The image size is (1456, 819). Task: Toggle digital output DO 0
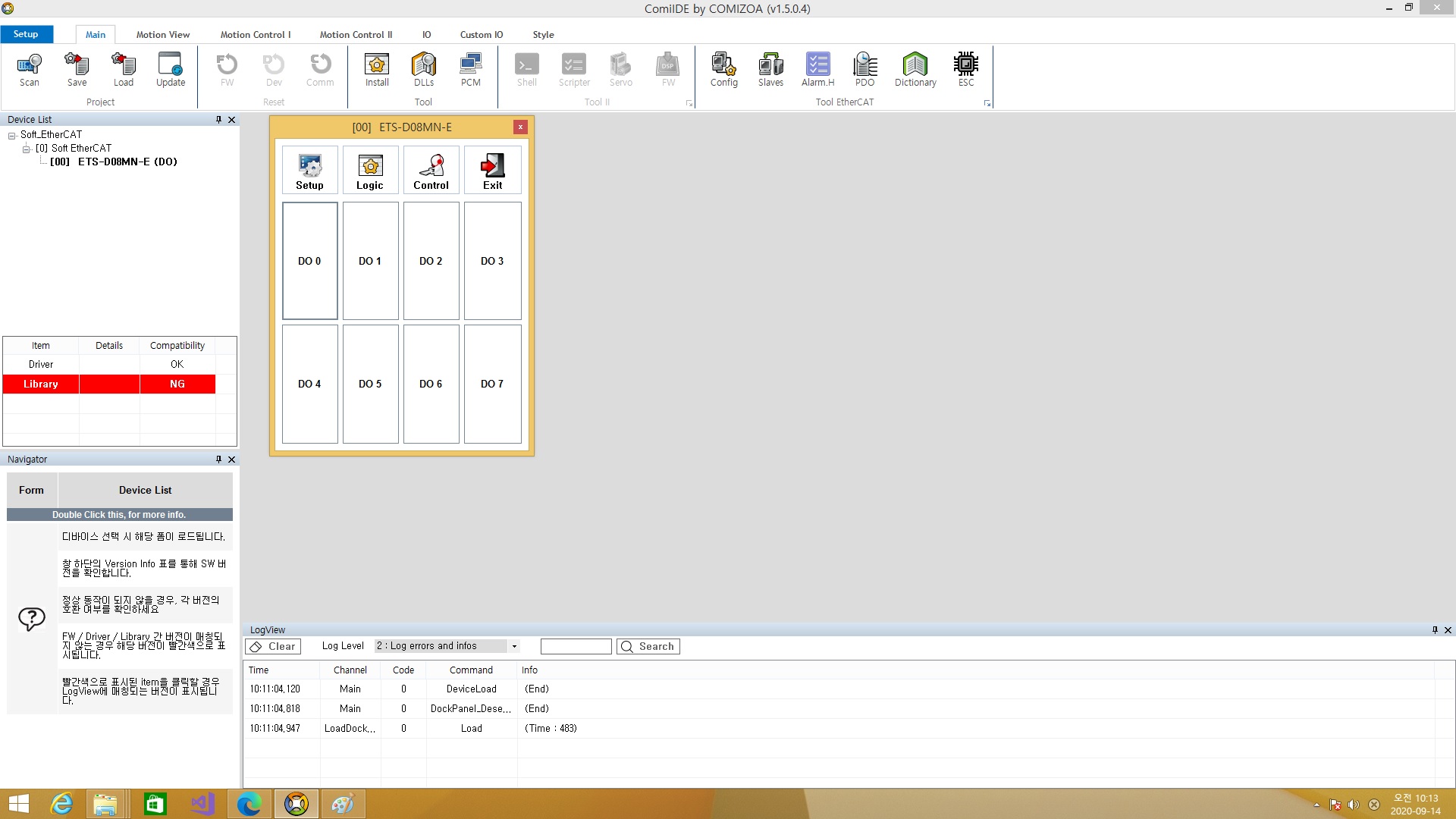pyautogui.click(x=309, y=261)
